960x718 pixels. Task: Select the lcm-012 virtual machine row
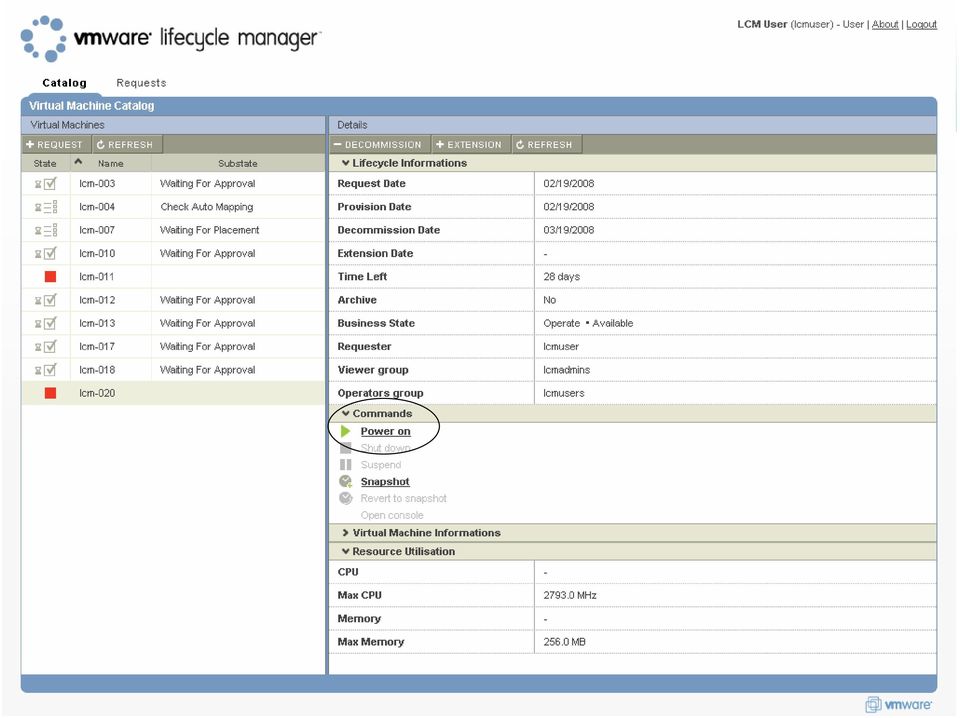173,300
